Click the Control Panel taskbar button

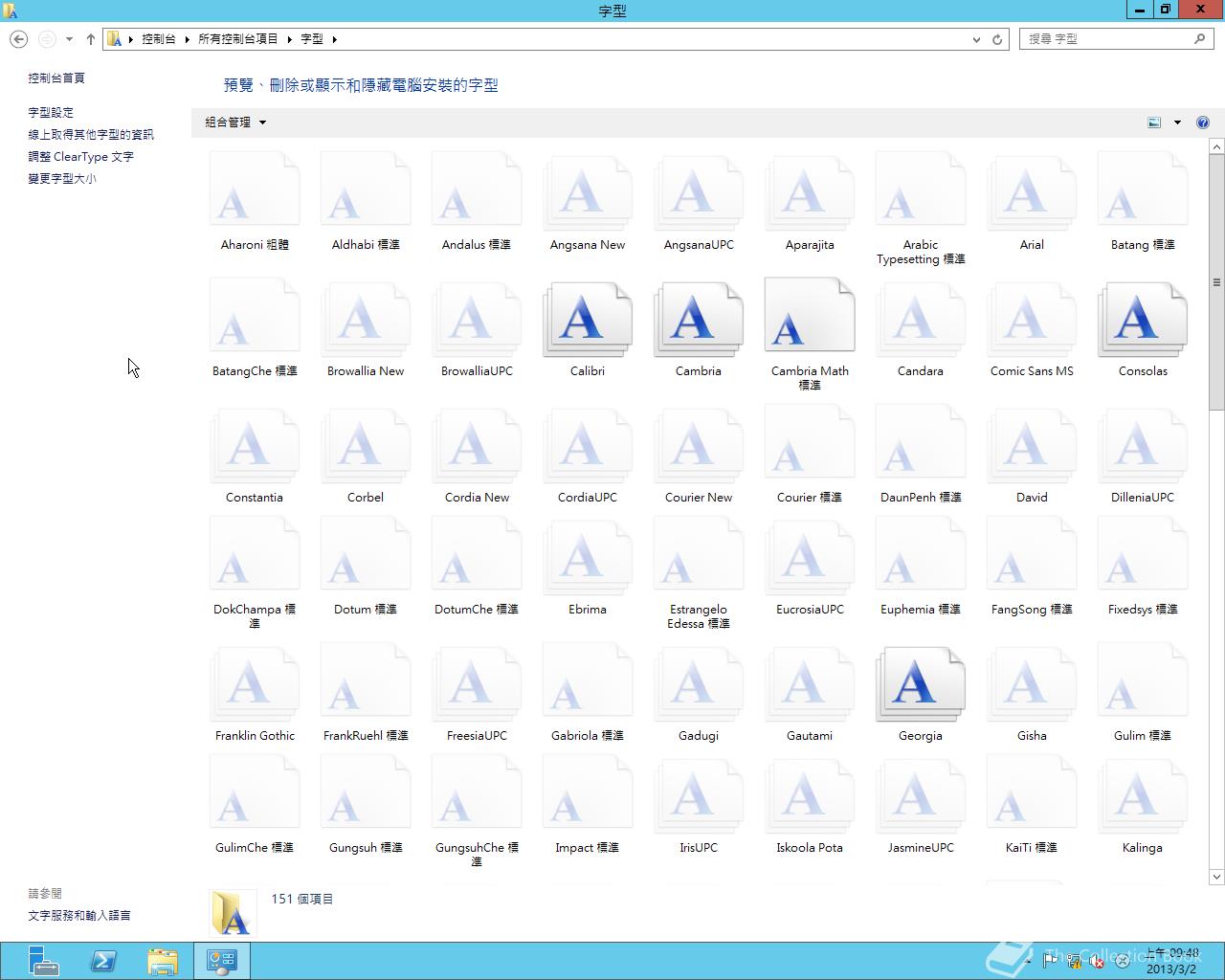[222, 961]
